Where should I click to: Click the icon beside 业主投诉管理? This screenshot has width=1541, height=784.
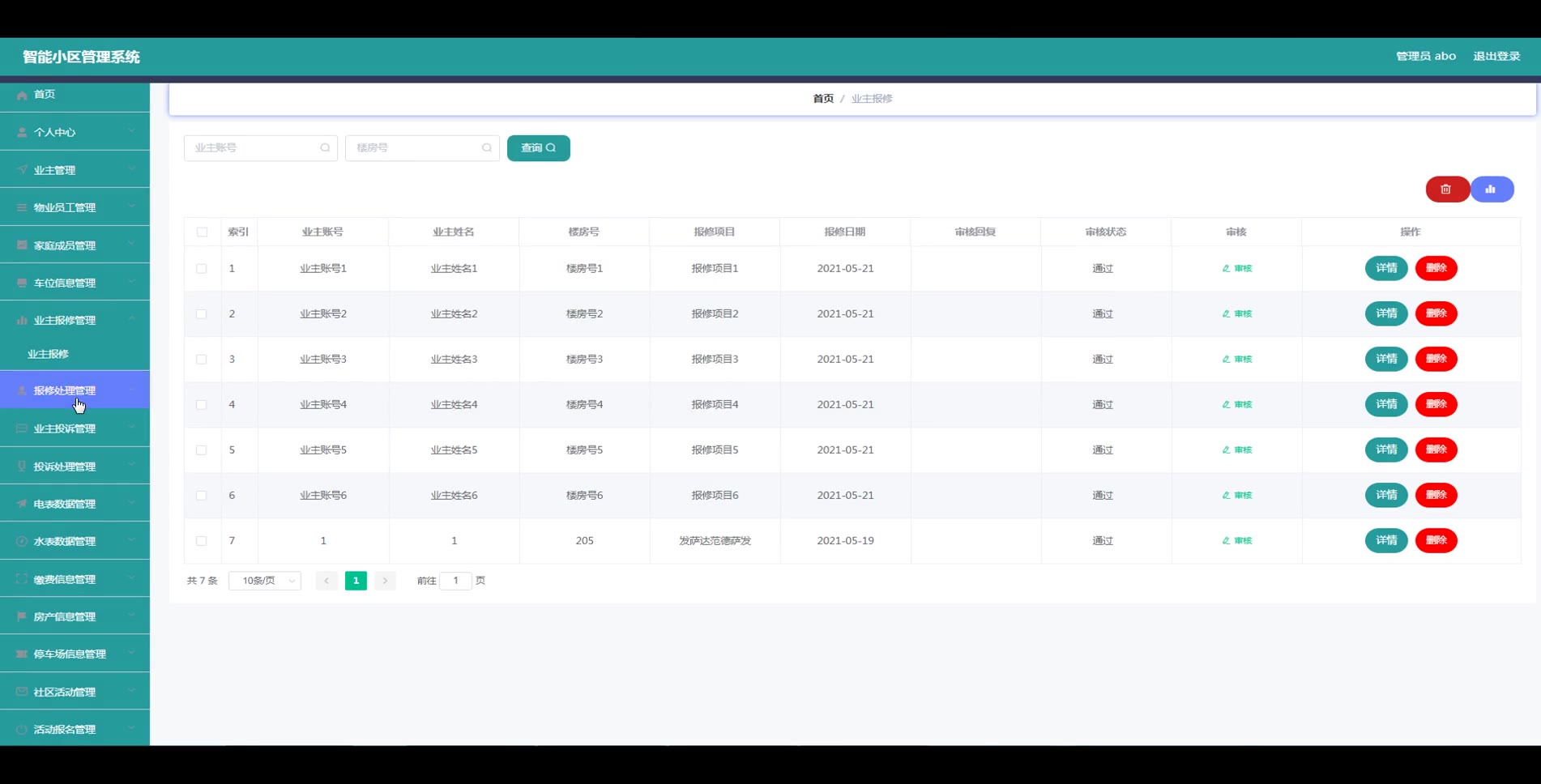point(22,428)
